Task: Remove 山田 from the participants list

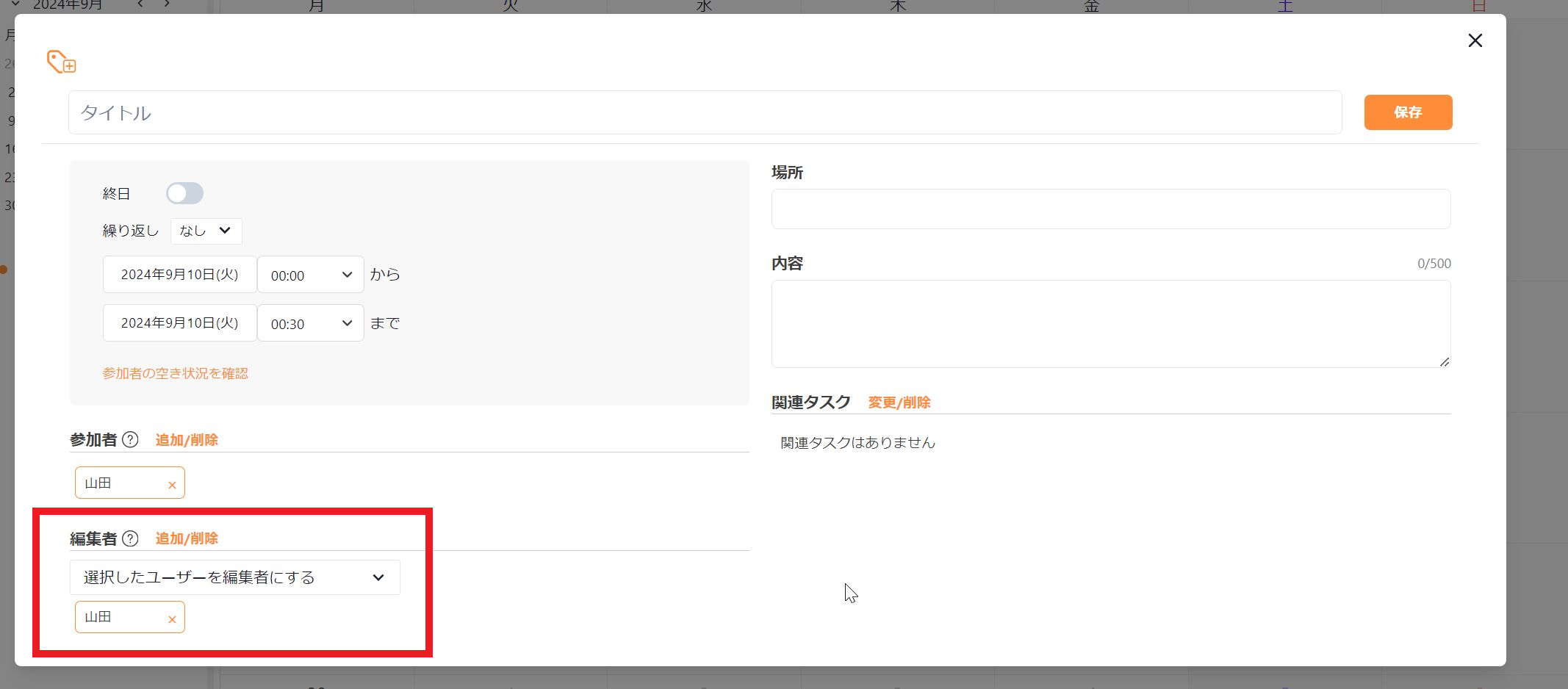Action: (x=172, y=483)
